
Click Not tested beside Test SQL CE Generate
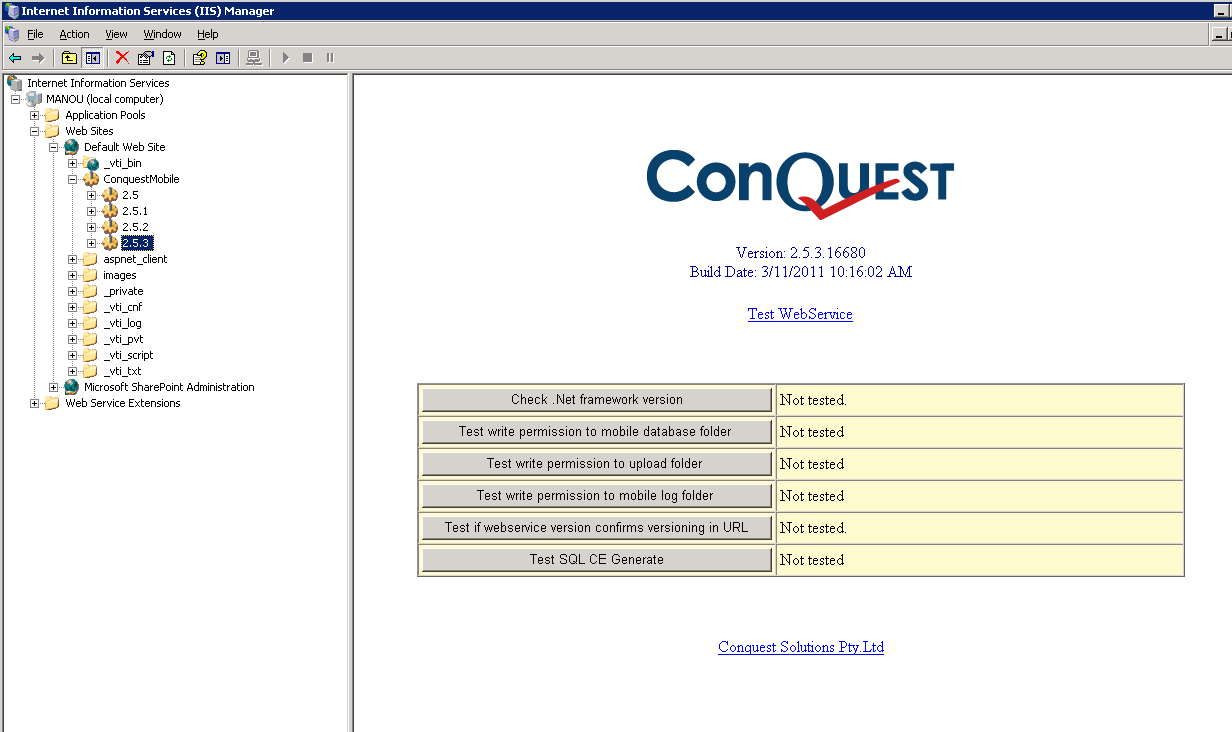pyautogui.click(x=812, y=560)
